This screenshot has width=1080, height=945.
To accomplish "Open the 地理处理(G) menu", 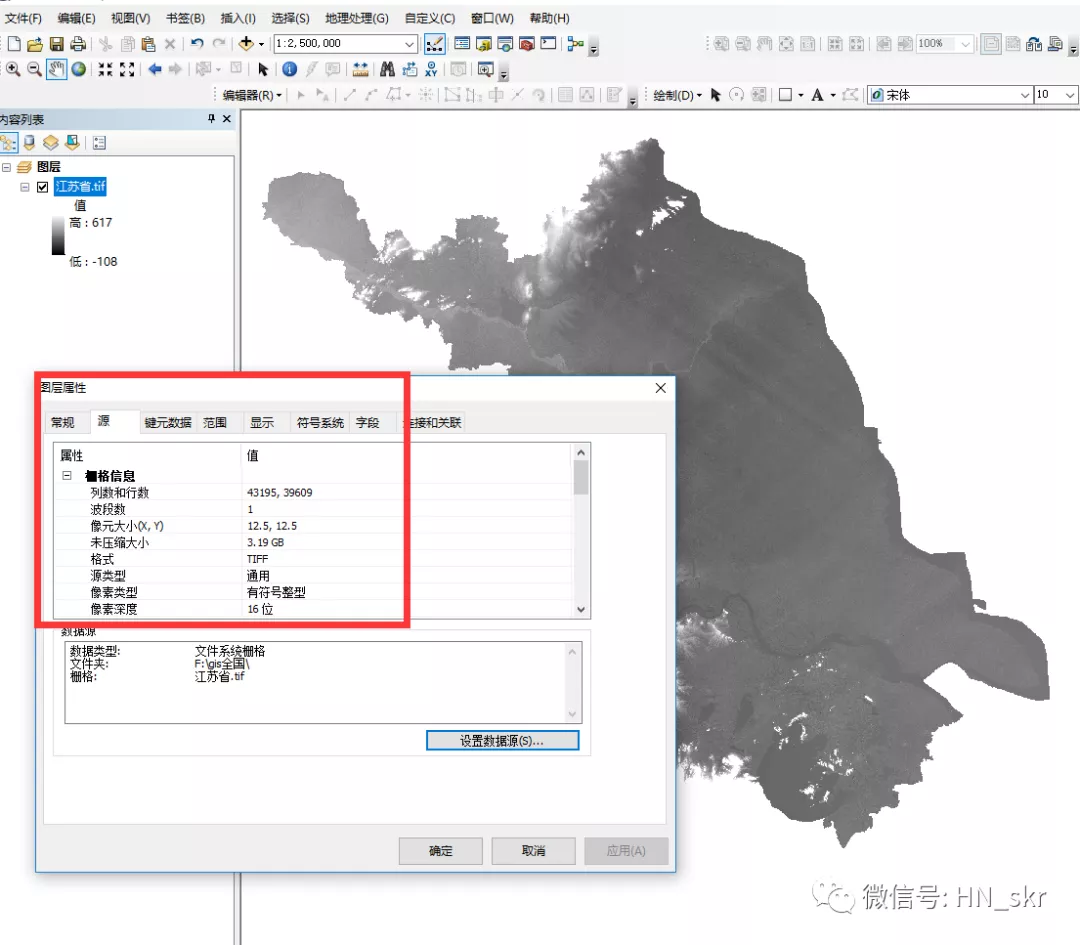I will coord(357,18).
